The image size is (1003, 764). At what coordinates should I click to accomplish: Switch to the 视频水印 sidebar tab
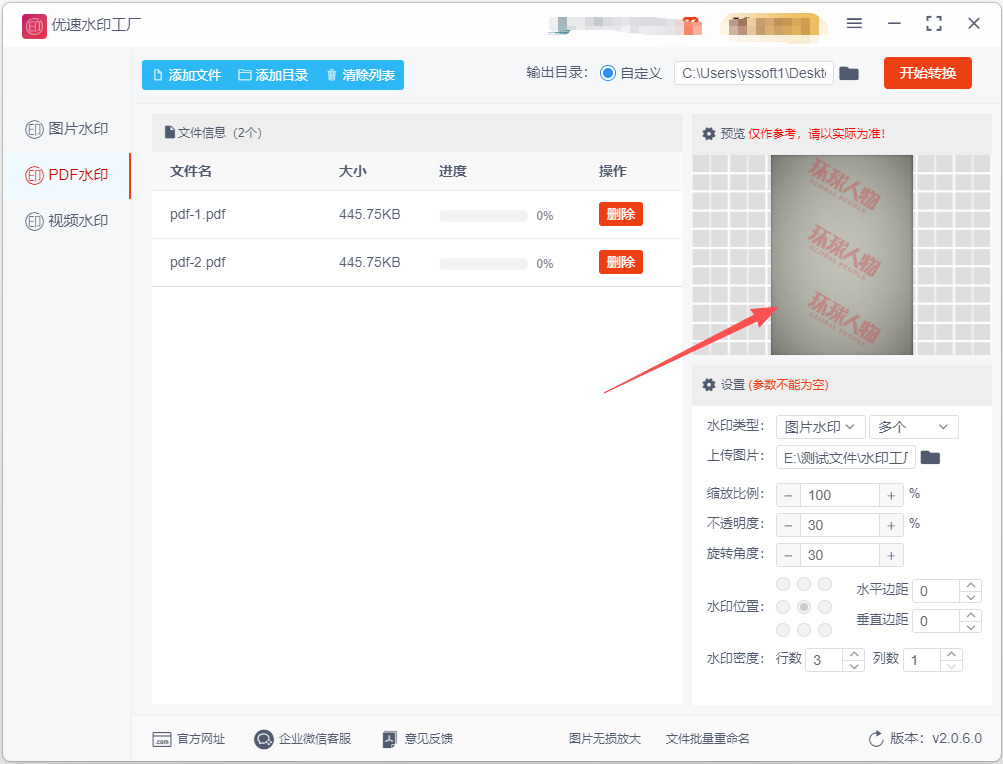pyautogui.click(x=67, y=221)
